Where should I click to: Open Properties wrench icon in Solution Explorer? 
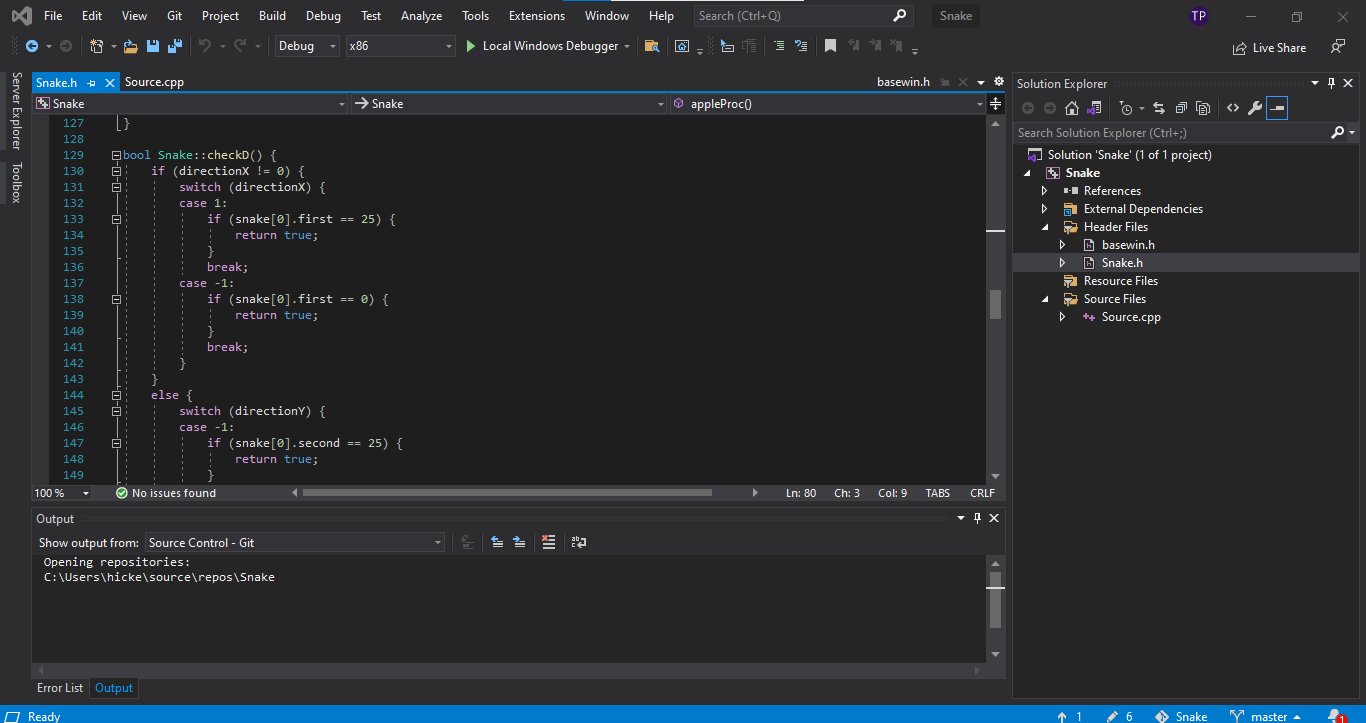(1254, 108)
